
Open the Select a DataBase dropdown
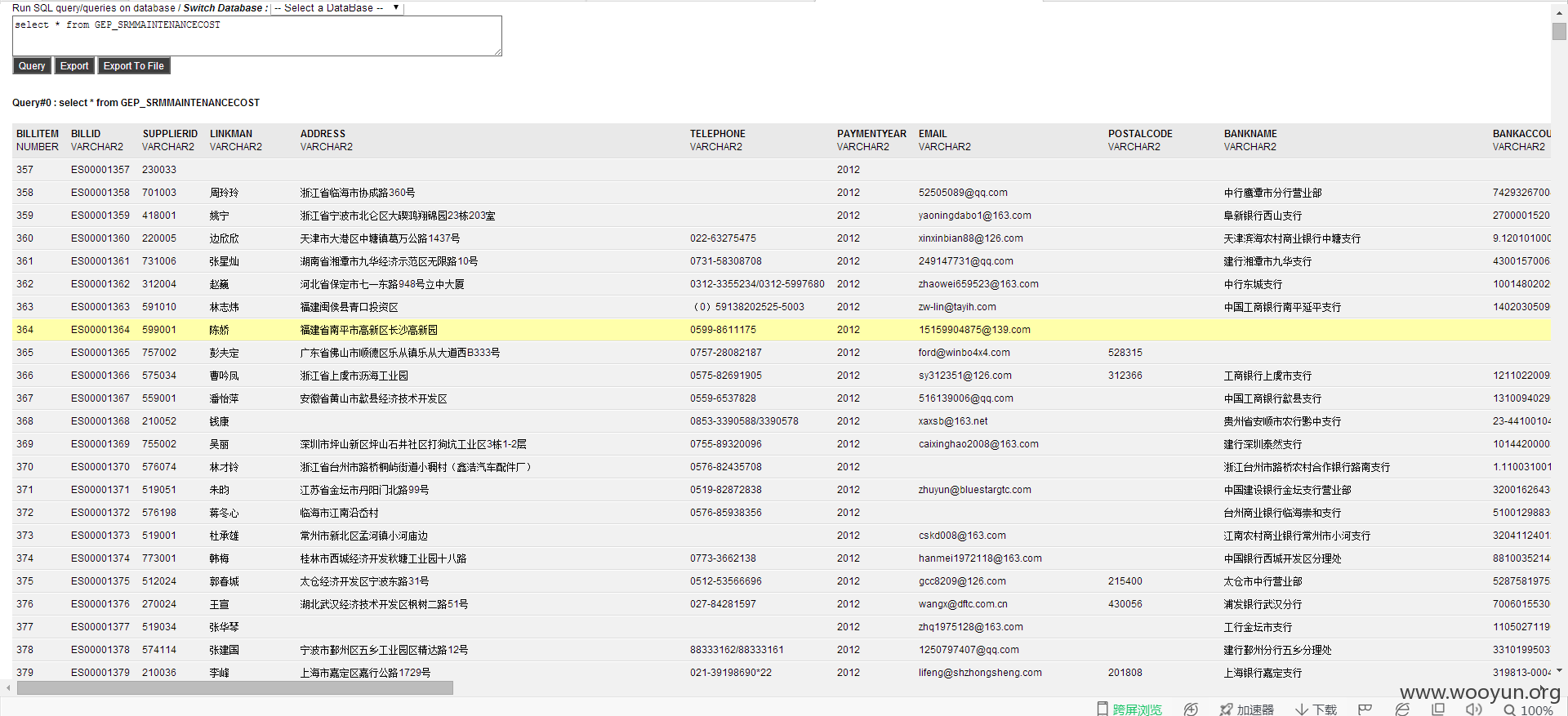[336, 7]
